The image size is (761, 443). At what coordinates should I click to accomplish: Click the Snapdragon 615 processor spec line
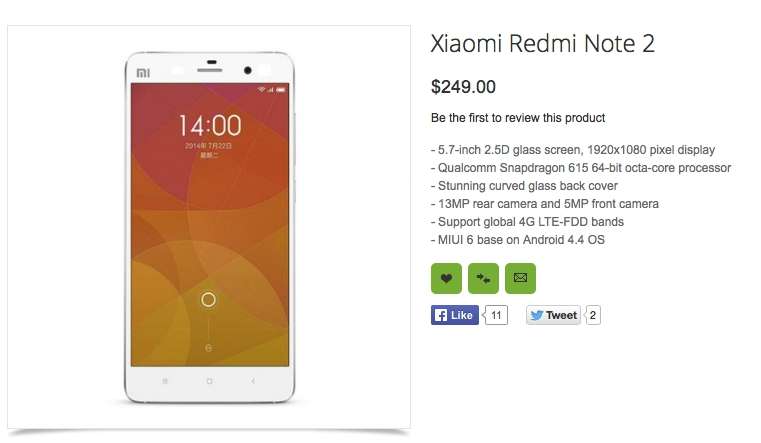tap(581, 168)
